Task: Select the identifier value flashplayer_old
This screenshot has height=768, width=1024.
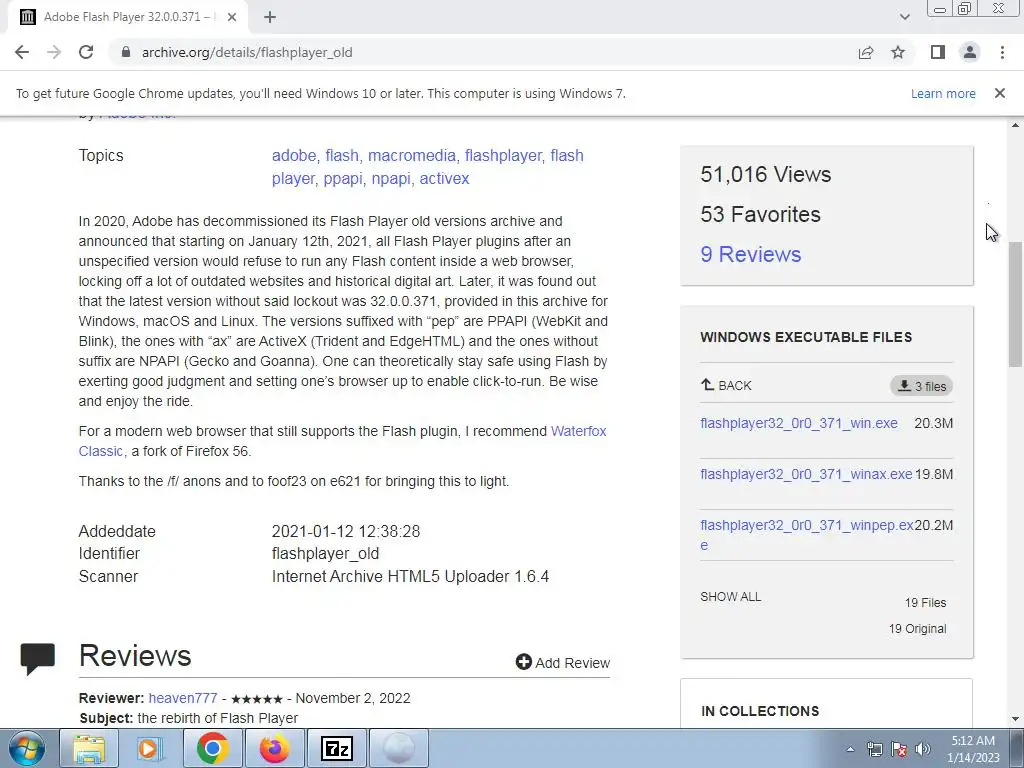Action: tap(325, 554)
